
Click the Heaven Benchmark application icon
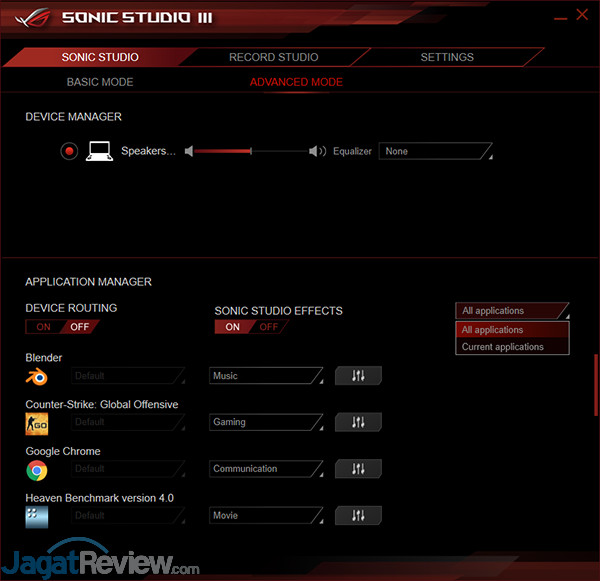37,517
